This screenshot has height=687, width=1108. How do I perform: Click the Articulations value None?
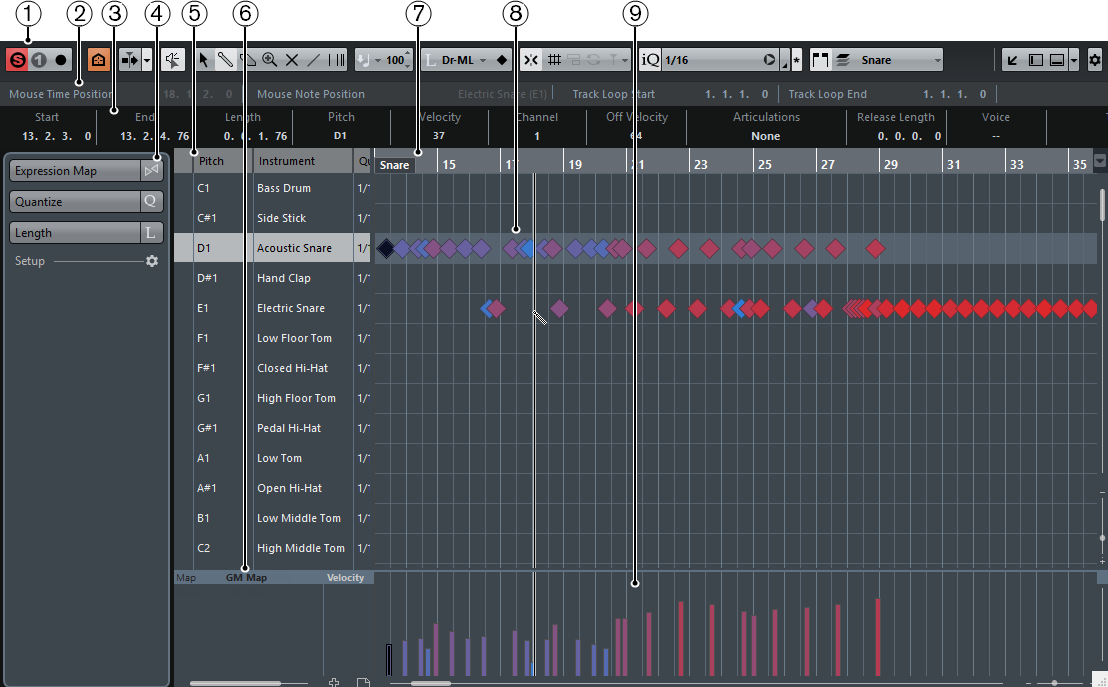[x=766, y=136]
